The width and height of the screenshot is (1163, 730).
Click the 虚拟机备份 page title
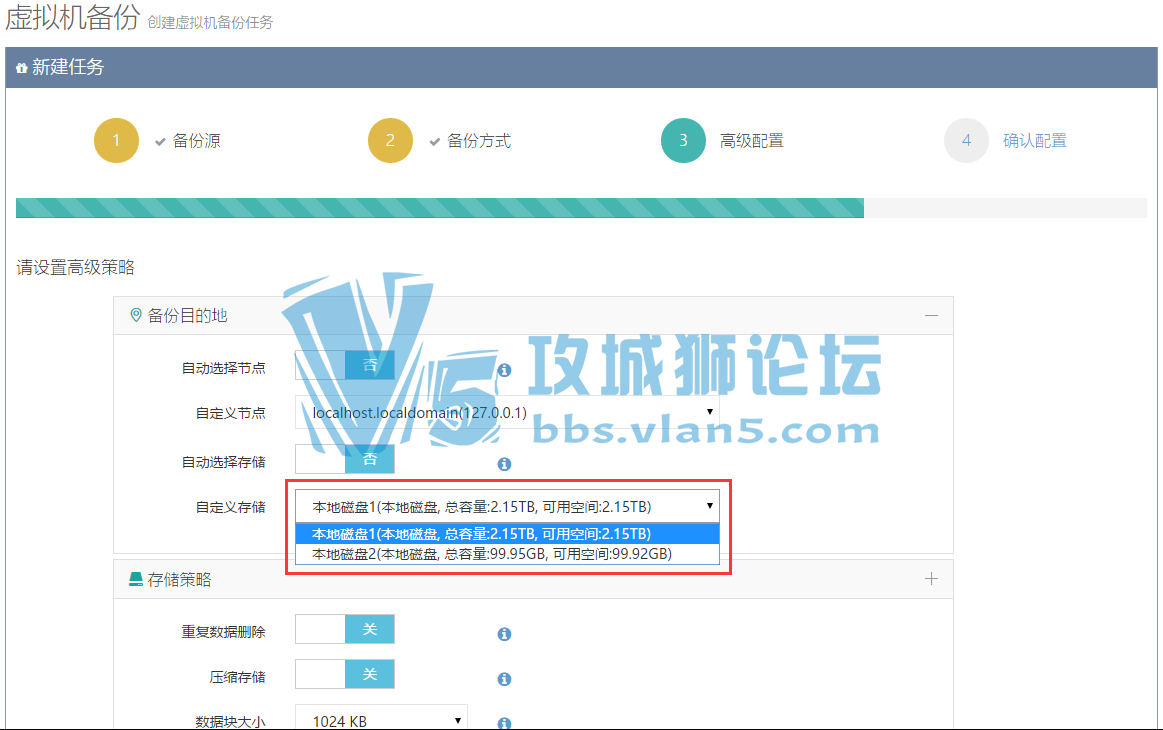coord(72,16)
